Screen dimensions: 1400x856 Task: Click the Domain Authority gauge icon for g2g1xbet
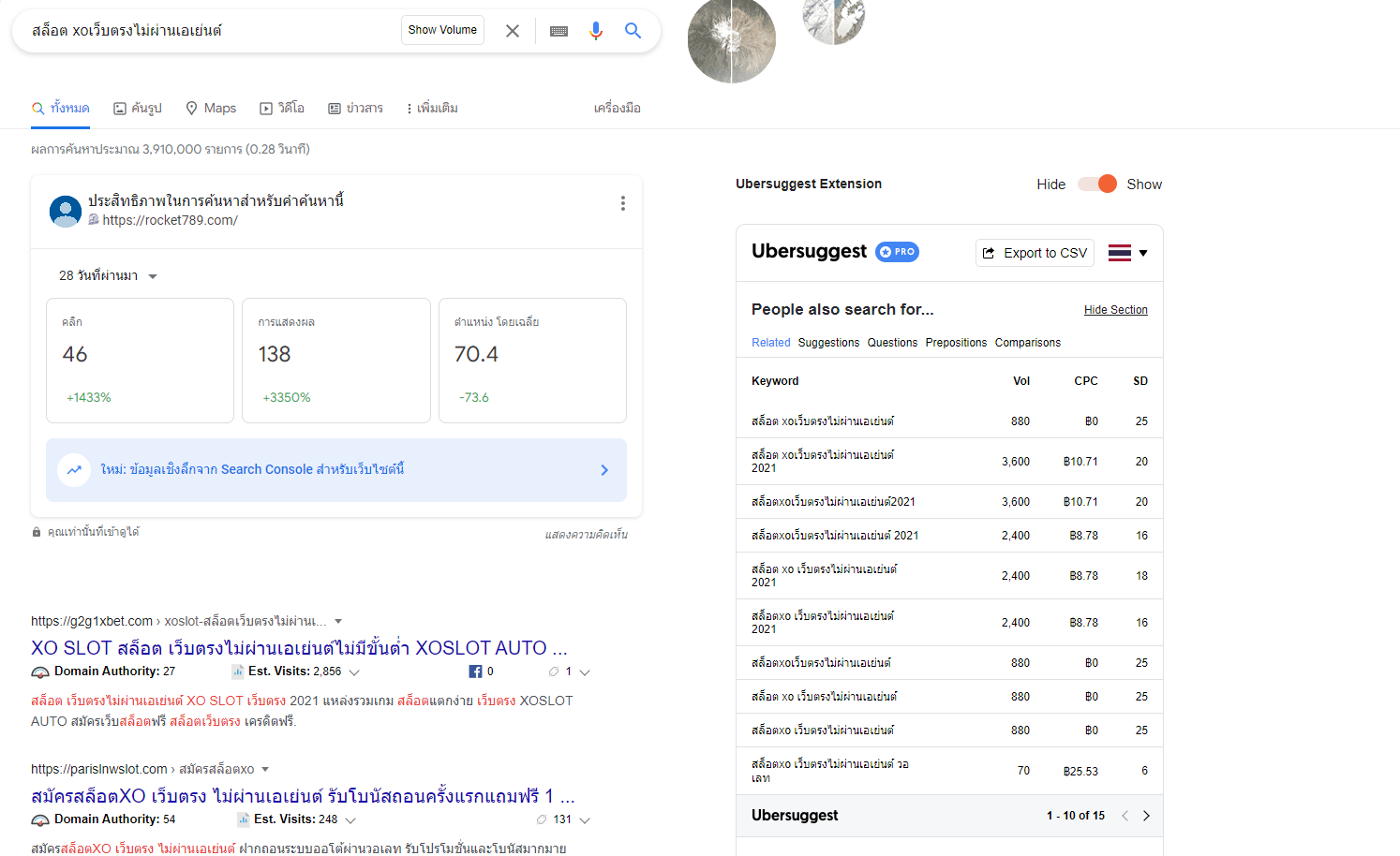(40, 672)
